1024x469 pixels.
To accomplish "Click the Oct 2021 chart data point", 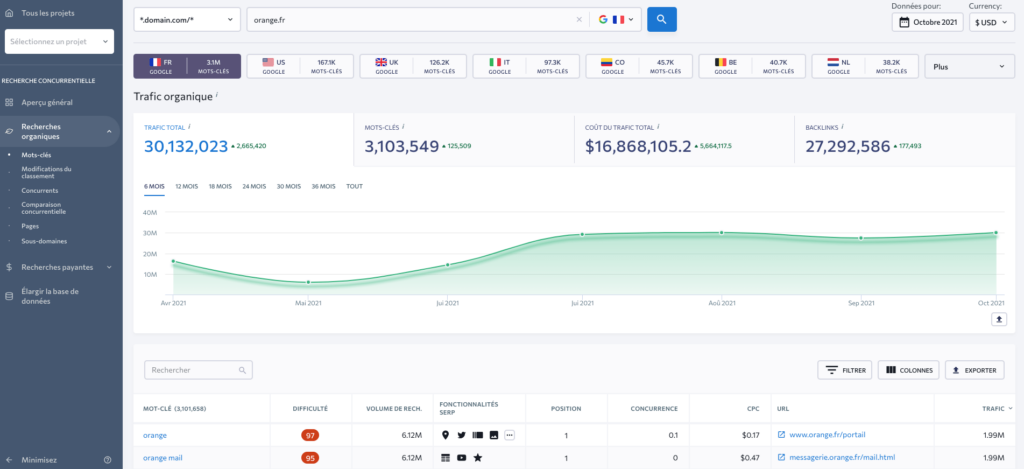I will coord(996,233).
